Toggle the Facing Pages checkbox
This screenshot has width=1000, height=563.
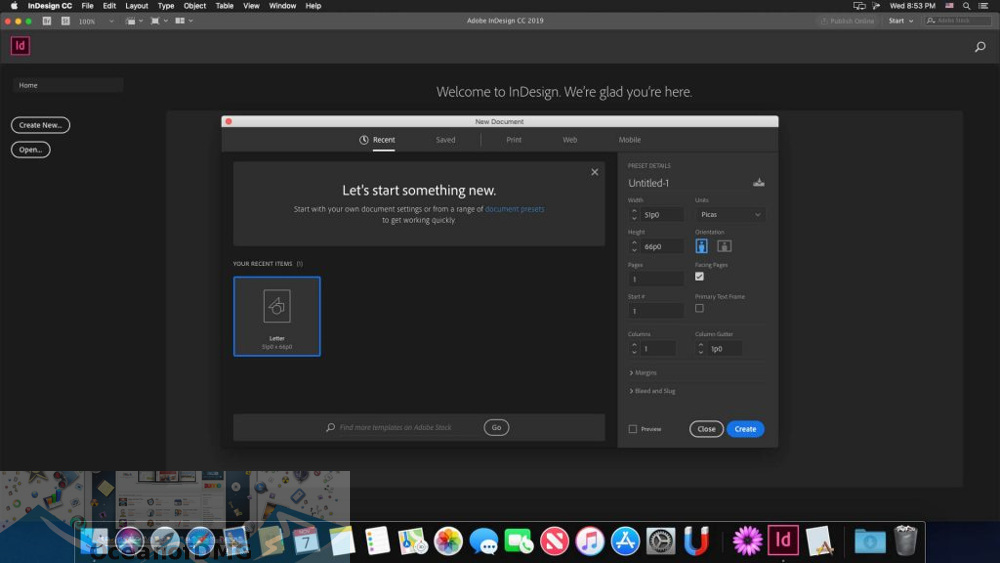tap(700, 276)
